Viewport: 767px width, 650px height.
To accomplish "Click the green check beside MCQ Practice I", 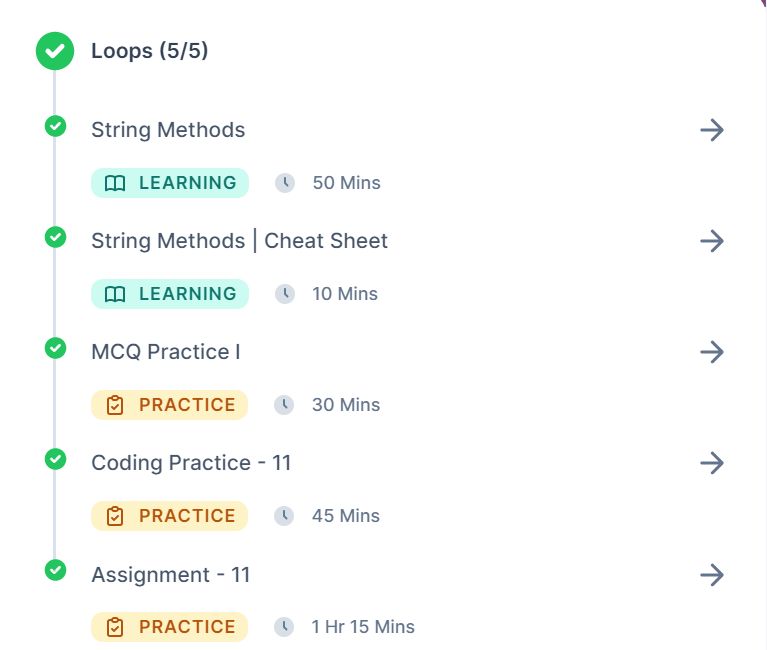I will pyautogui.click(x=56, y=348).
